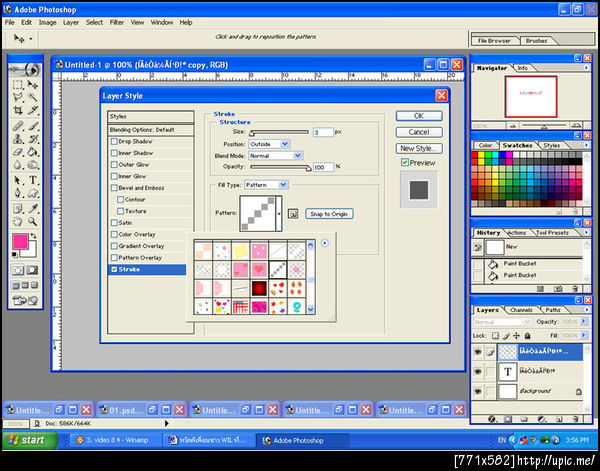Enable the Inner Shadow checkbox
The image size is (600, 471).
pos(114,153)
